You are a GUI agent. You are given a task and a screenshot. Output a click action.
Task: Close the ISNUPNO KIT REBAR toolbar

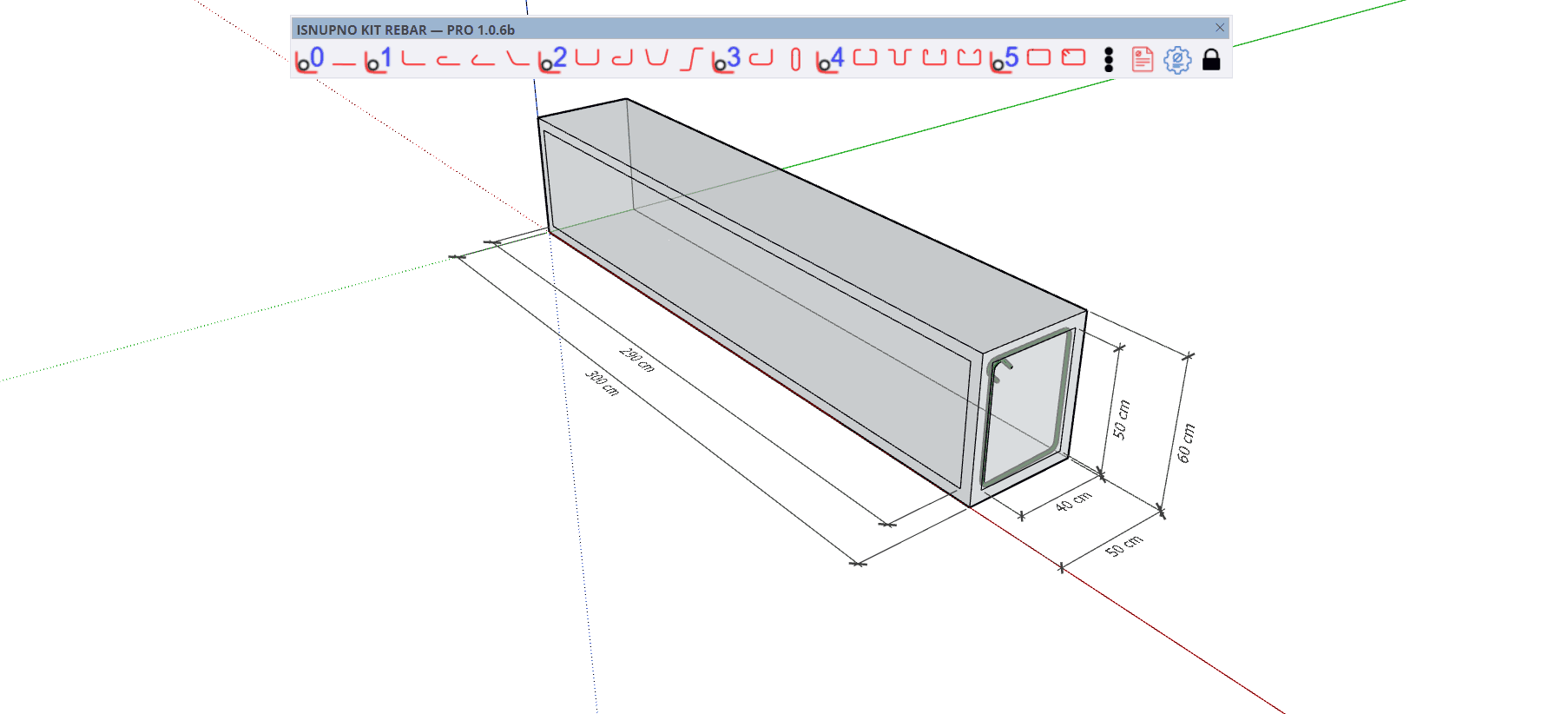point(1220,28)
